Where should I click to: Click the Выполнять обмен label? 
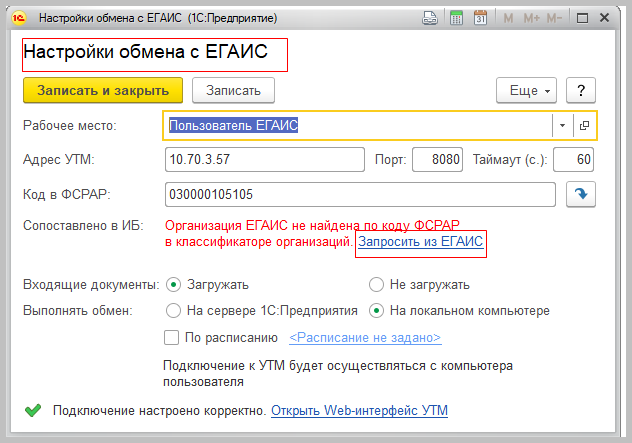tap(78, 311)
